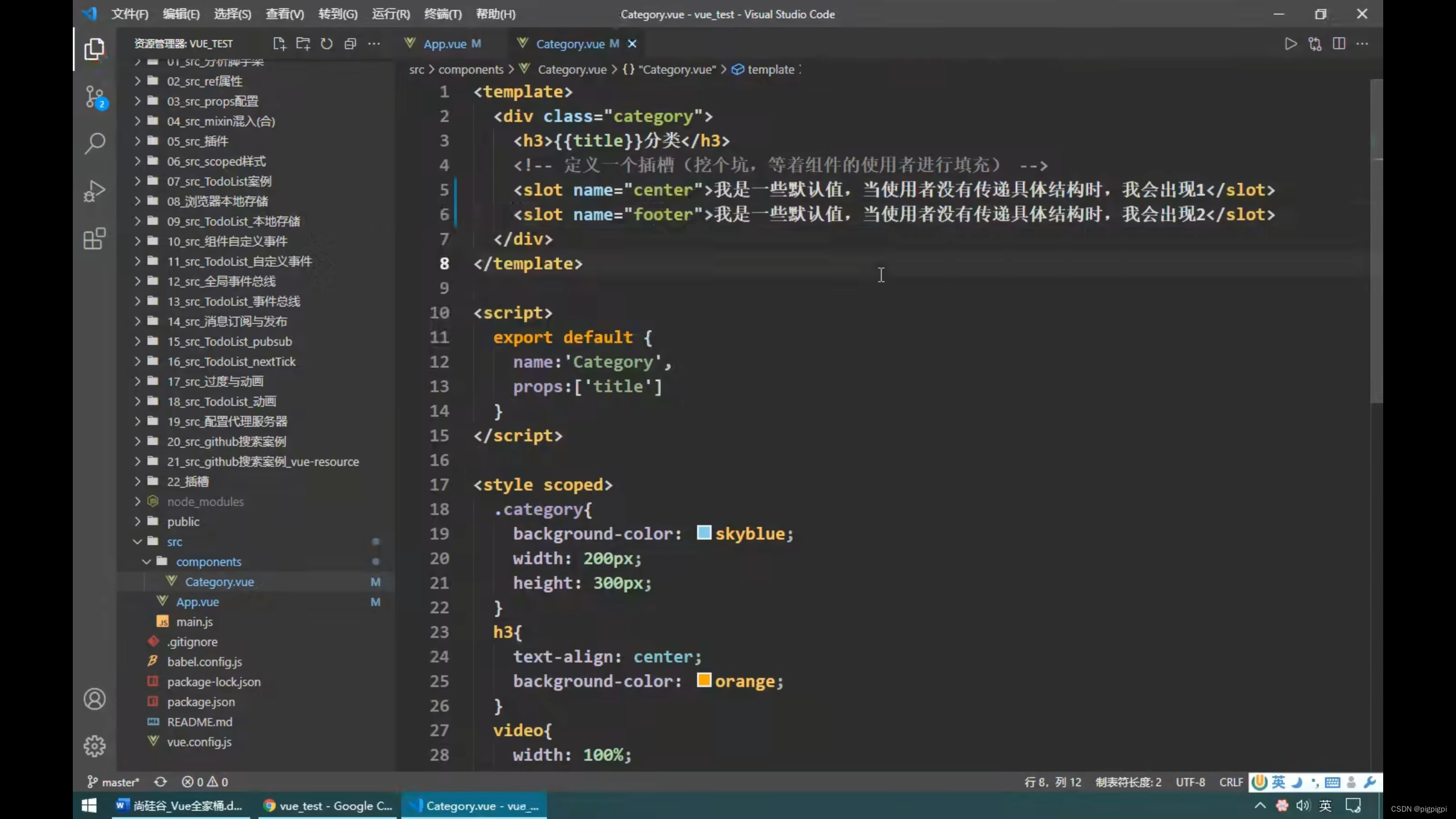The image size is (1456, 819).
Task: Click the New File icon in explorer header
Action: 279,44
